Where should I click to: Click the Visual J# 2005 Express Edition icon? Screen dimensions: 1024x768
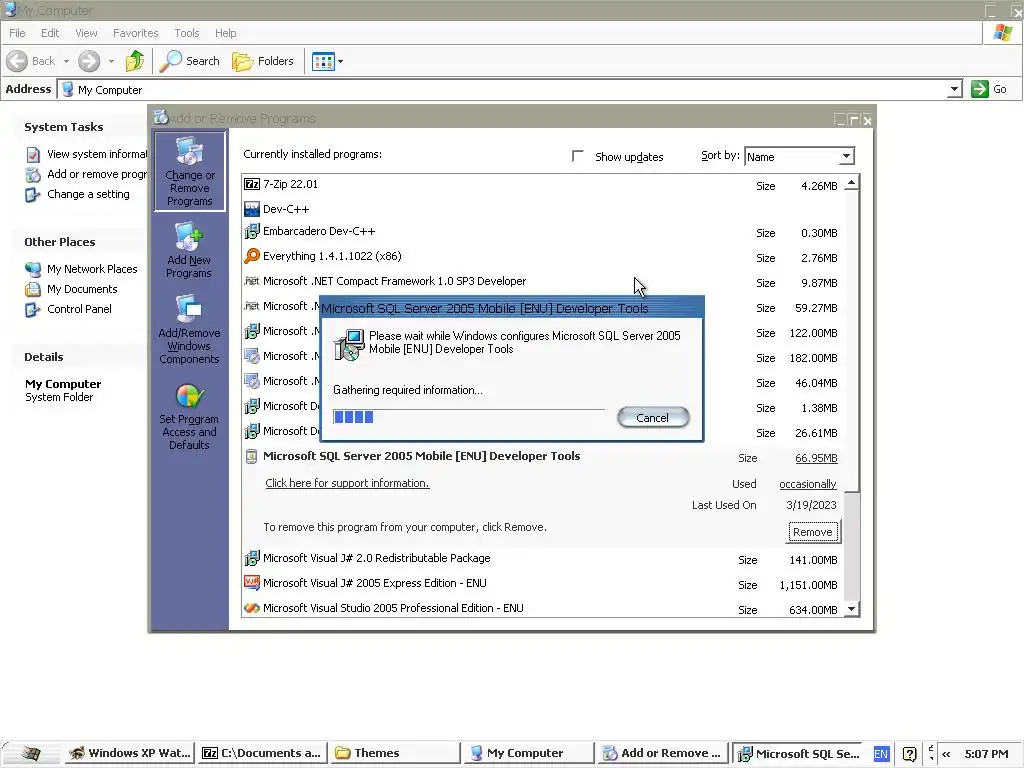pyautogui.click(x=251, y=583)
